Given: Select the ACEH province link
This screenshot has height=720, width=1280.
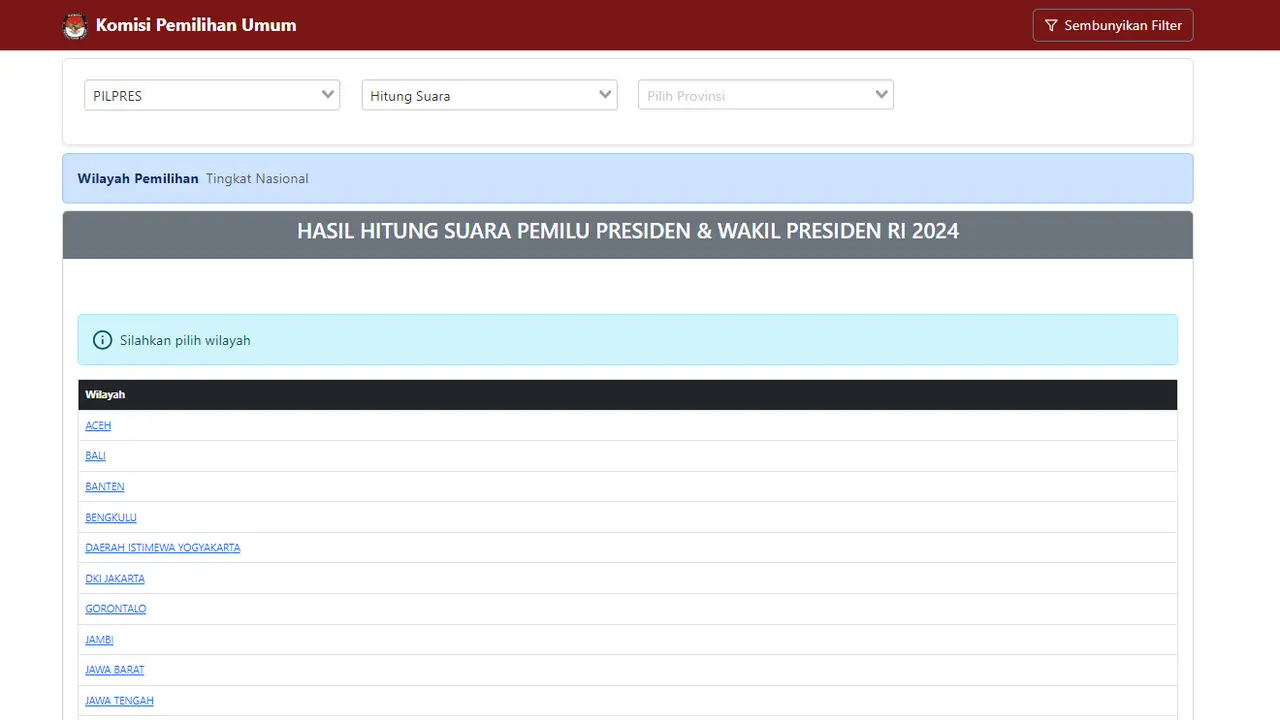Looking at the screenshot, I should pyautogui.click(x=97, y=425).
